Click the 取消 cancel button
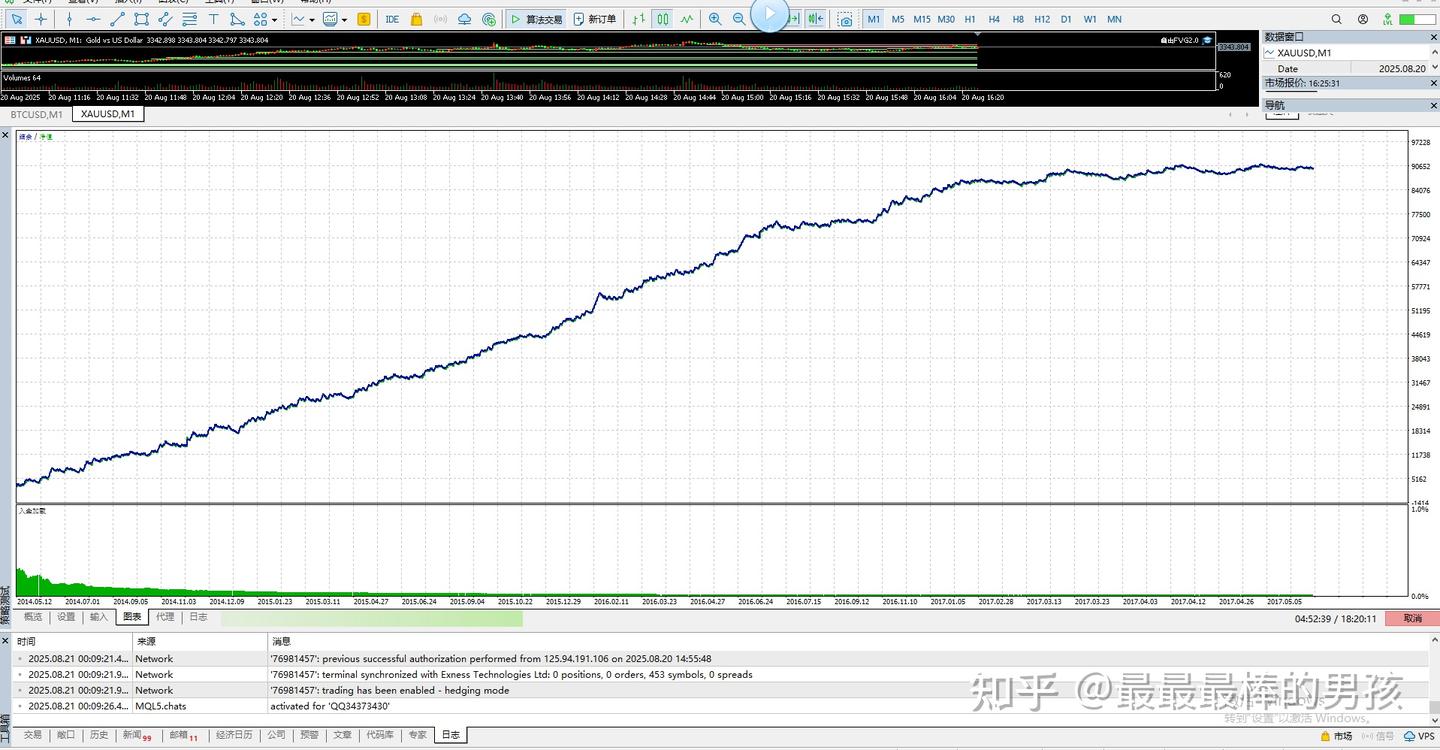 [1413, 618]
